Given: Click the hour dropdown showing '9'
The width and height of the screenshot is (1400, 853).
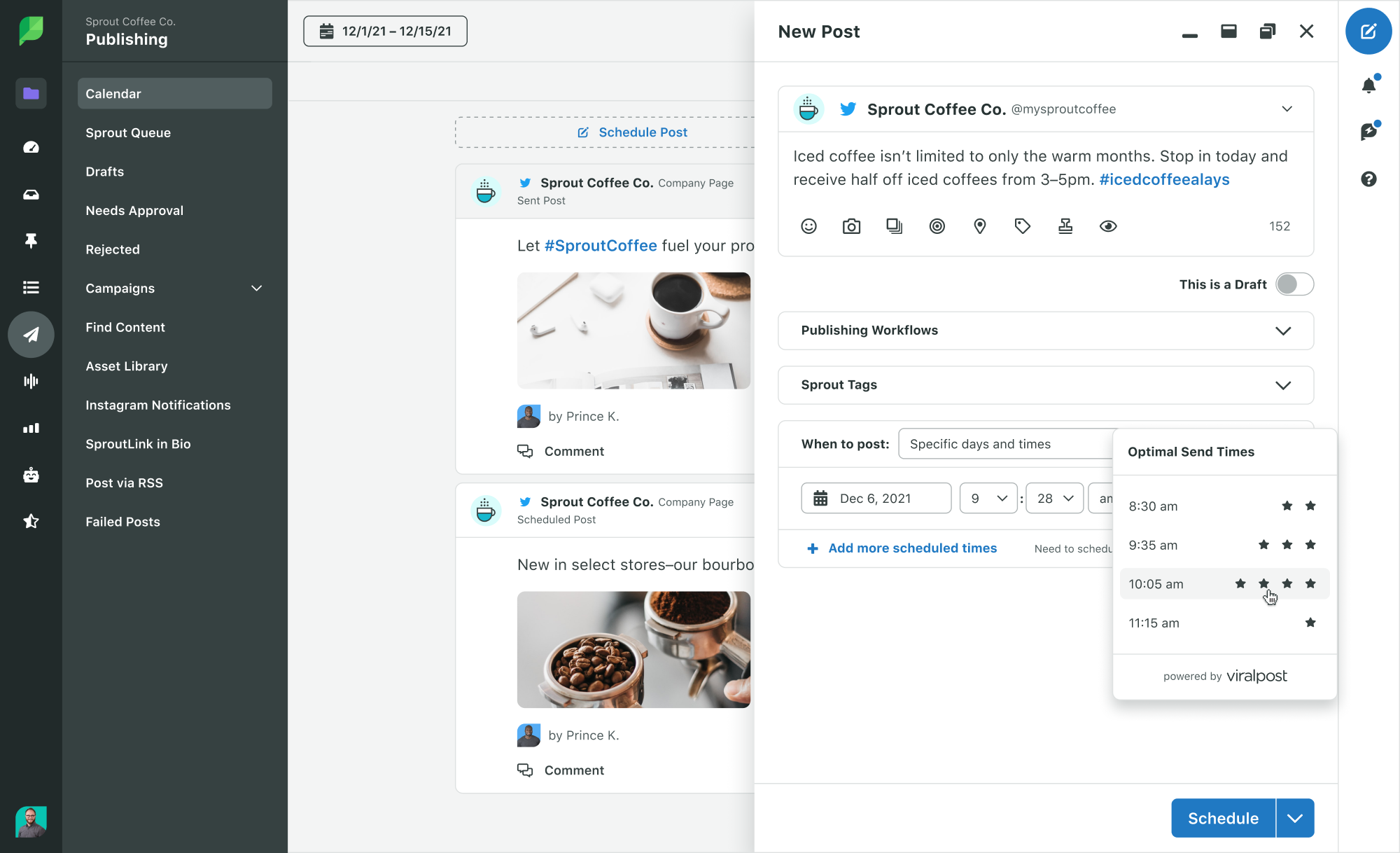Looking at the screenshot, I should tap(987, 497).
